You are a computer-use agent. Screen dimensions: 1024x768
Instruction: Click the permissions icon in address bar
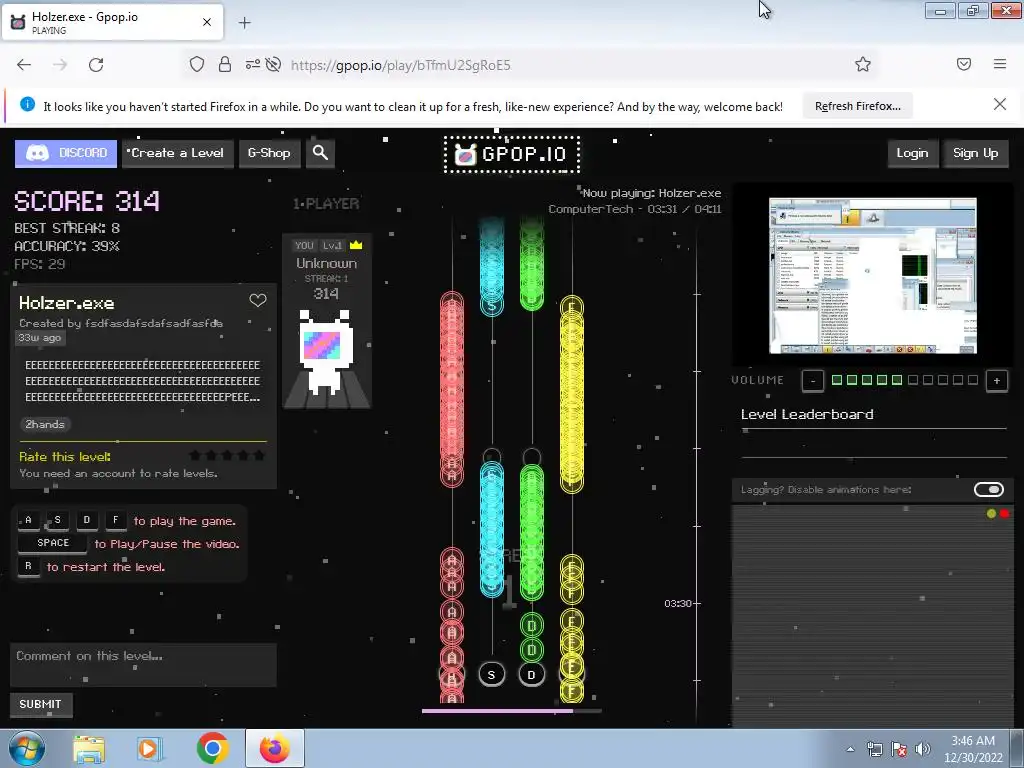(252, 64)
